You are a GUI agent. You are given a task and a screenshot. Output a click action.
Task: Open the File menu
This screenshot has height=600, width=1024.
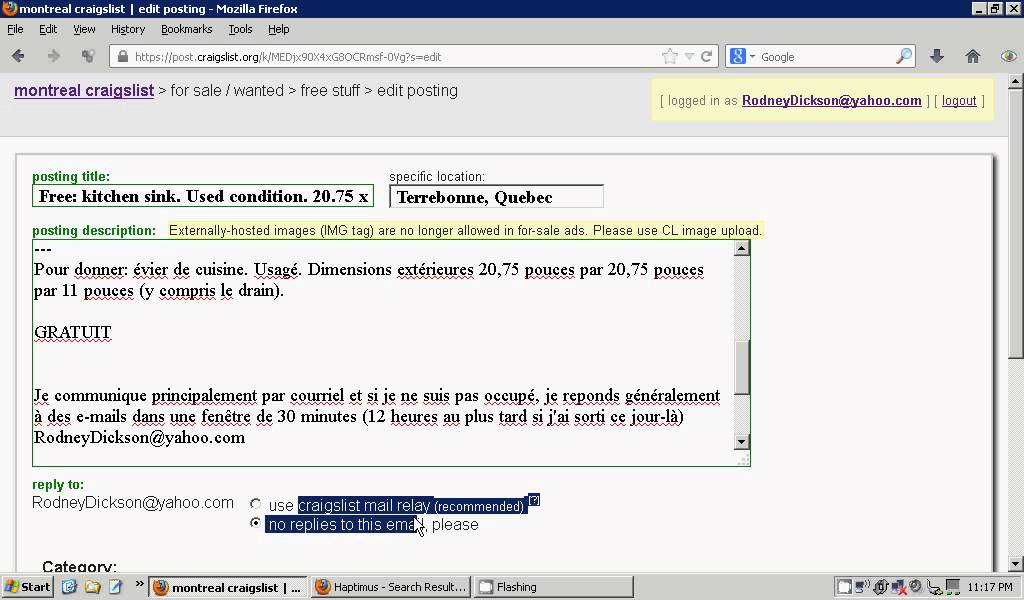15,29
